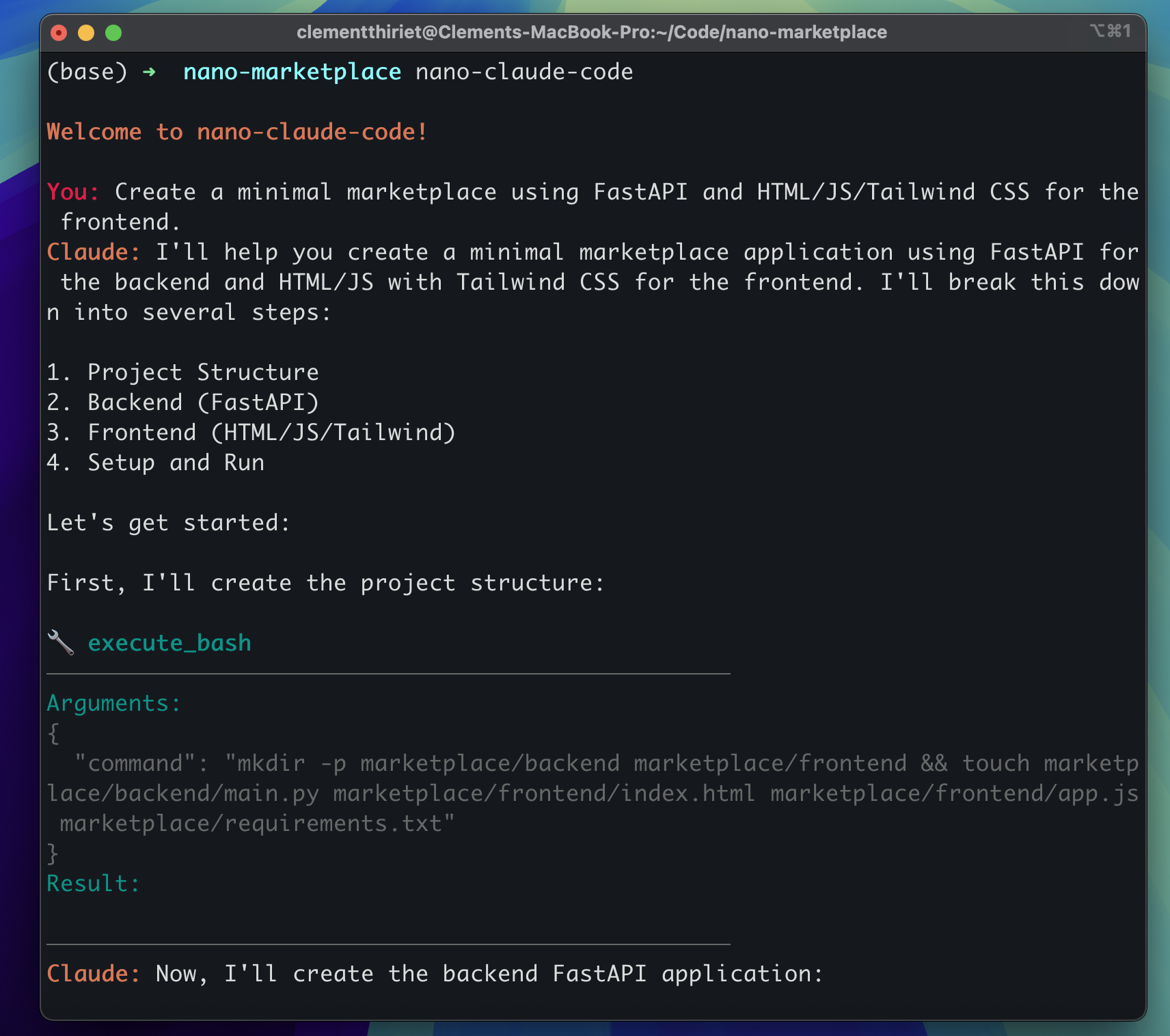Click the cyan nano-marketplace directory name
The image size is (1170, 1036).
(x=292, y=72)
